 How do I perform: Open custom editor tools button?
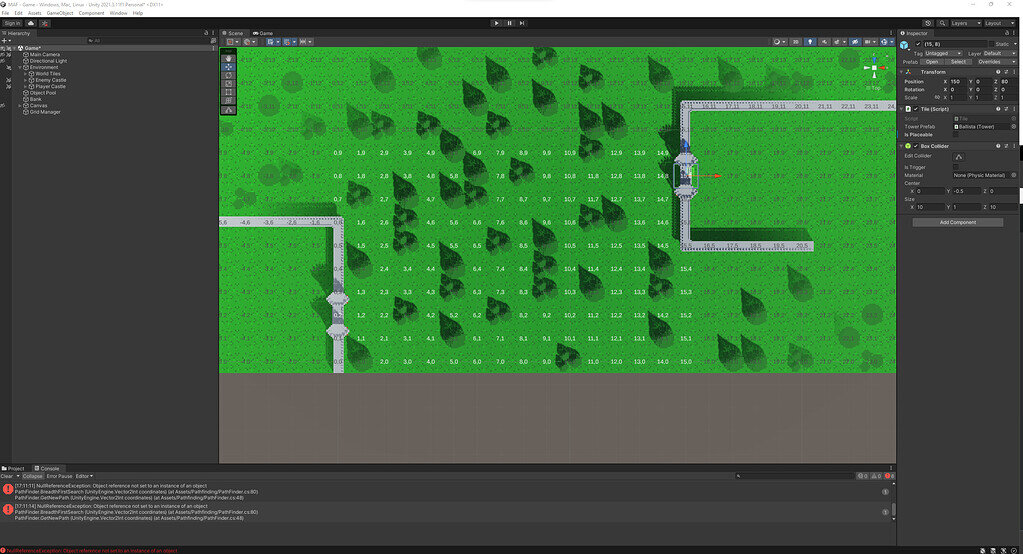coord(228,110)
